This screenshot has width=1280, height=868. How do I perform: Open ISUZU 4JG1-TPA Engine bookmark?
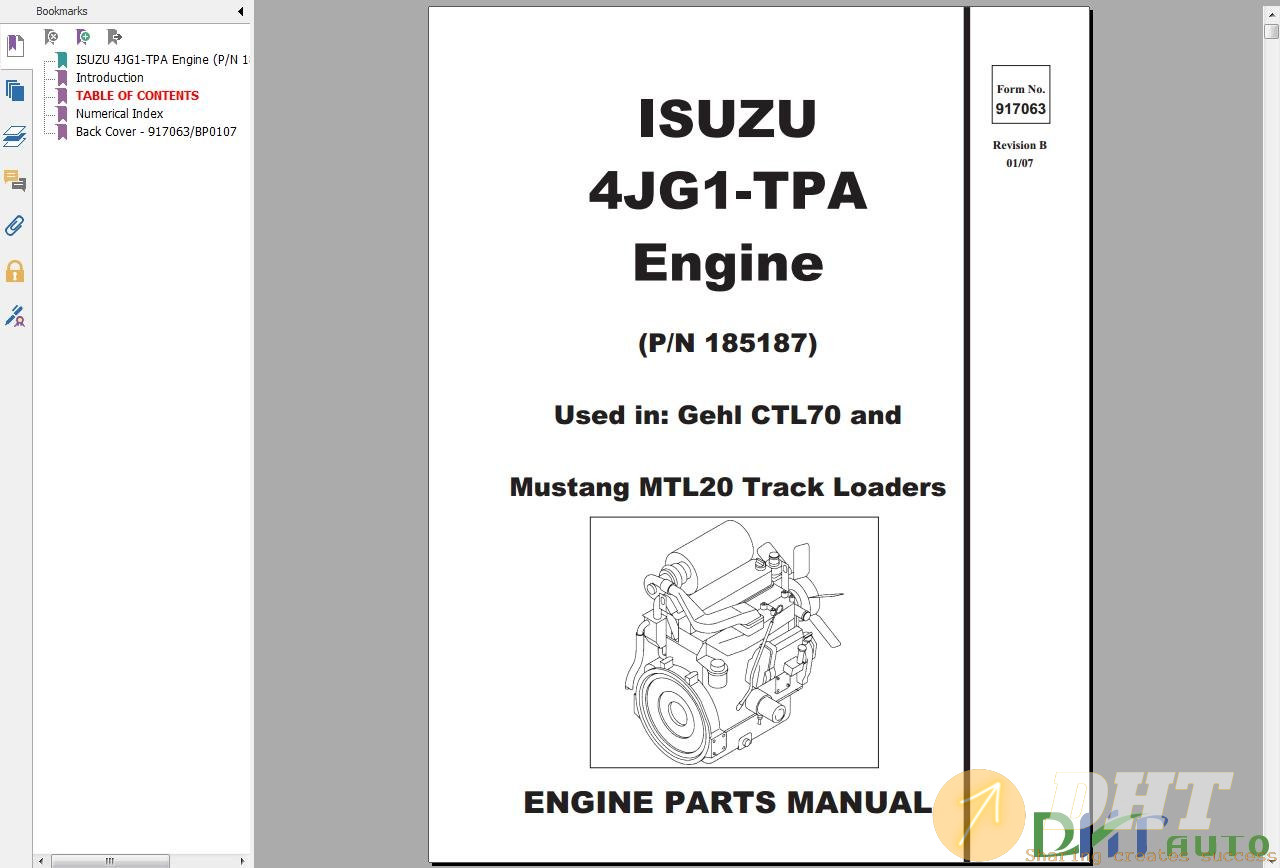coord(162,59)
